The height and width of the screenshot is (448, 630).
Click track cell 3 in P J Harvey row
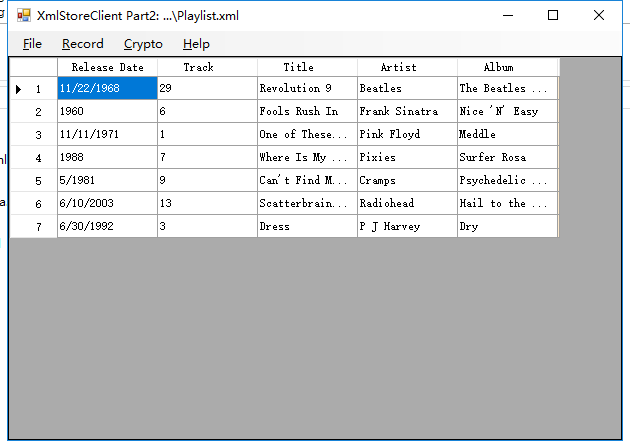[x=207, y=226]
